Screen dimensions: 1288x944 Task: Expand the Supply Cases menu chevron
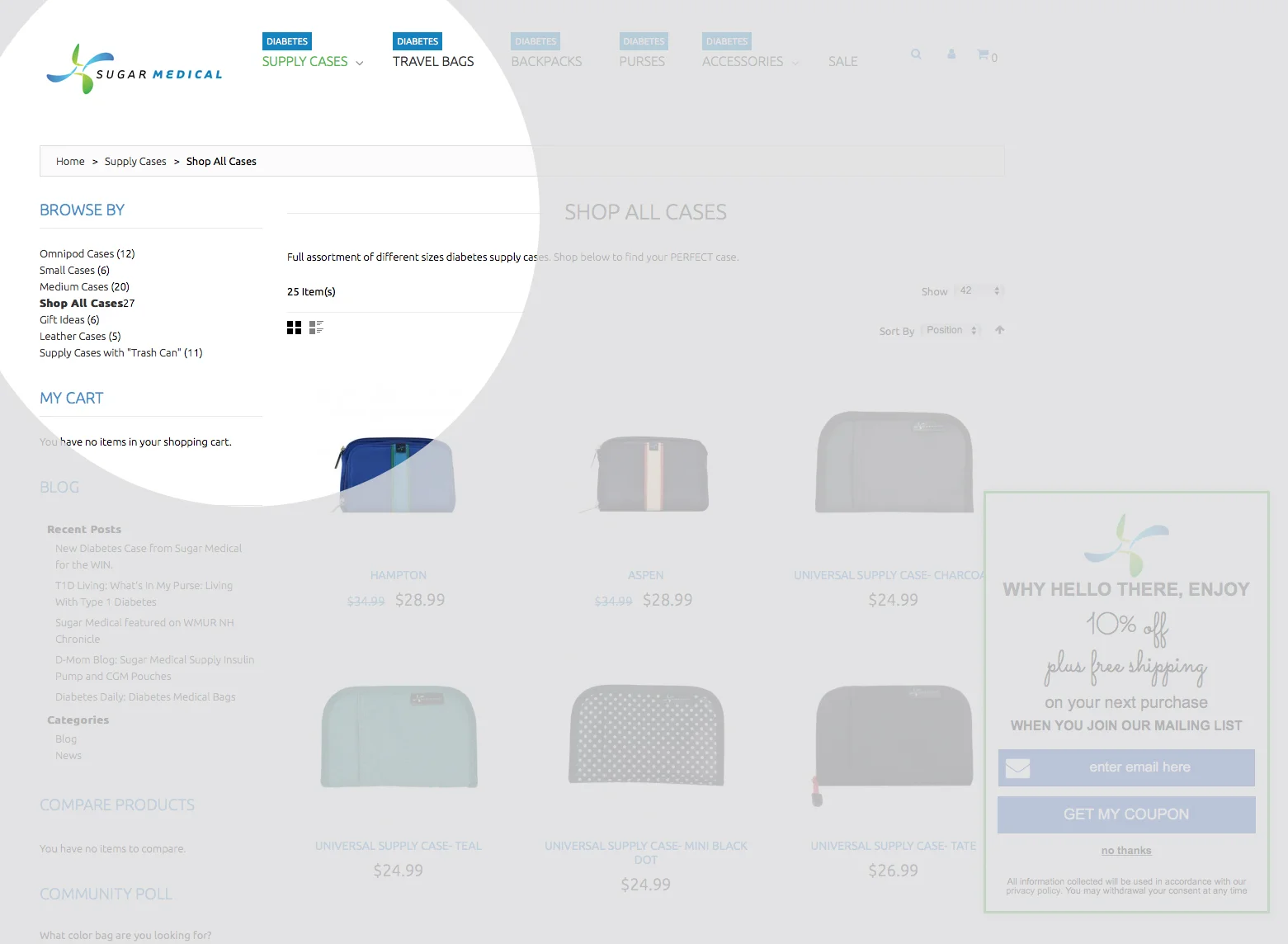(x=360, y=63)
